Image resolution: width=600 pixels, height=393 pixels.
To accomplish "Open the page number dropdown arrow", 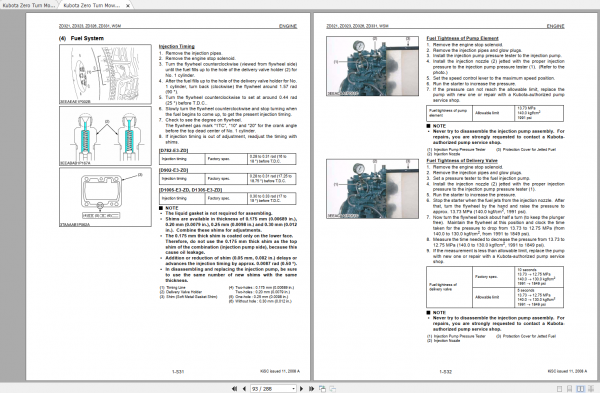I will tap(293, 389).
